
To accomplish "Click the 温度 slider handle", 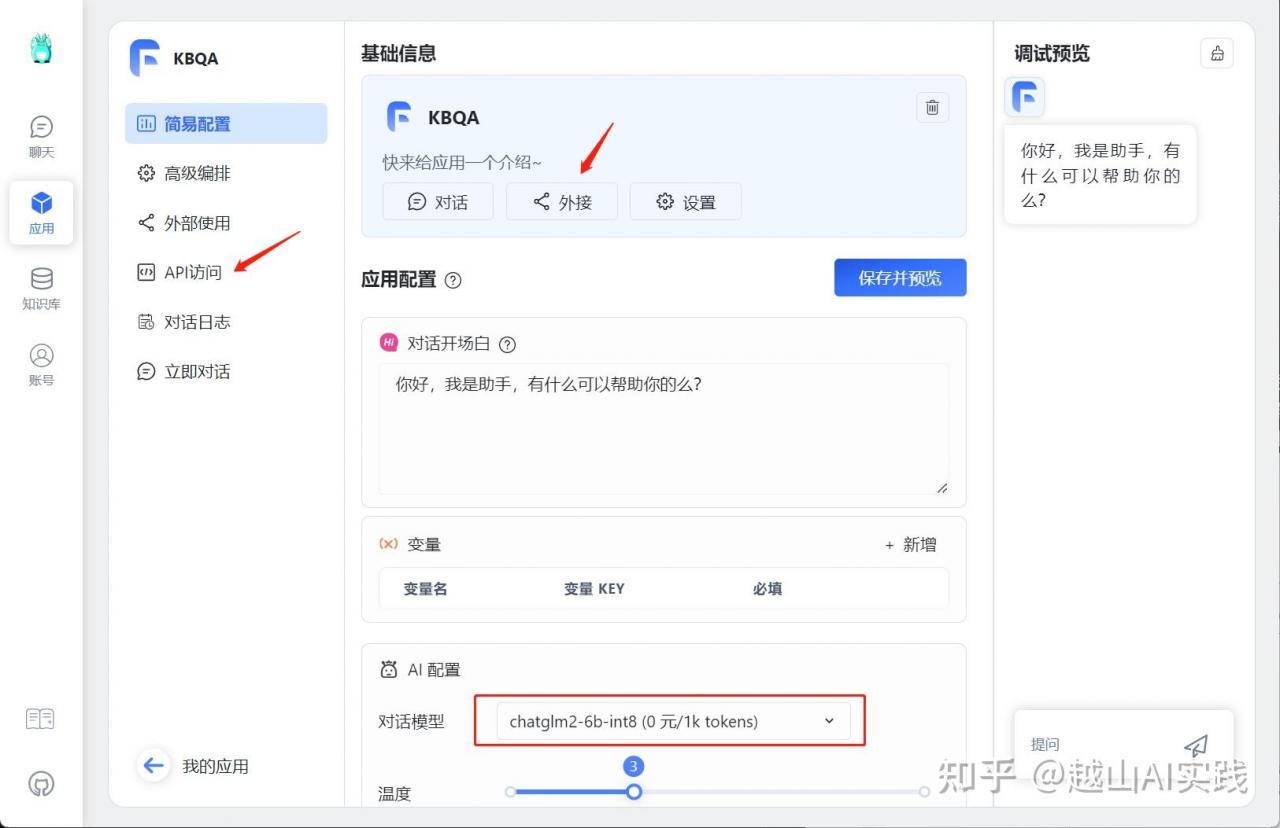I will pyautogui.click(x=633, y=792).
